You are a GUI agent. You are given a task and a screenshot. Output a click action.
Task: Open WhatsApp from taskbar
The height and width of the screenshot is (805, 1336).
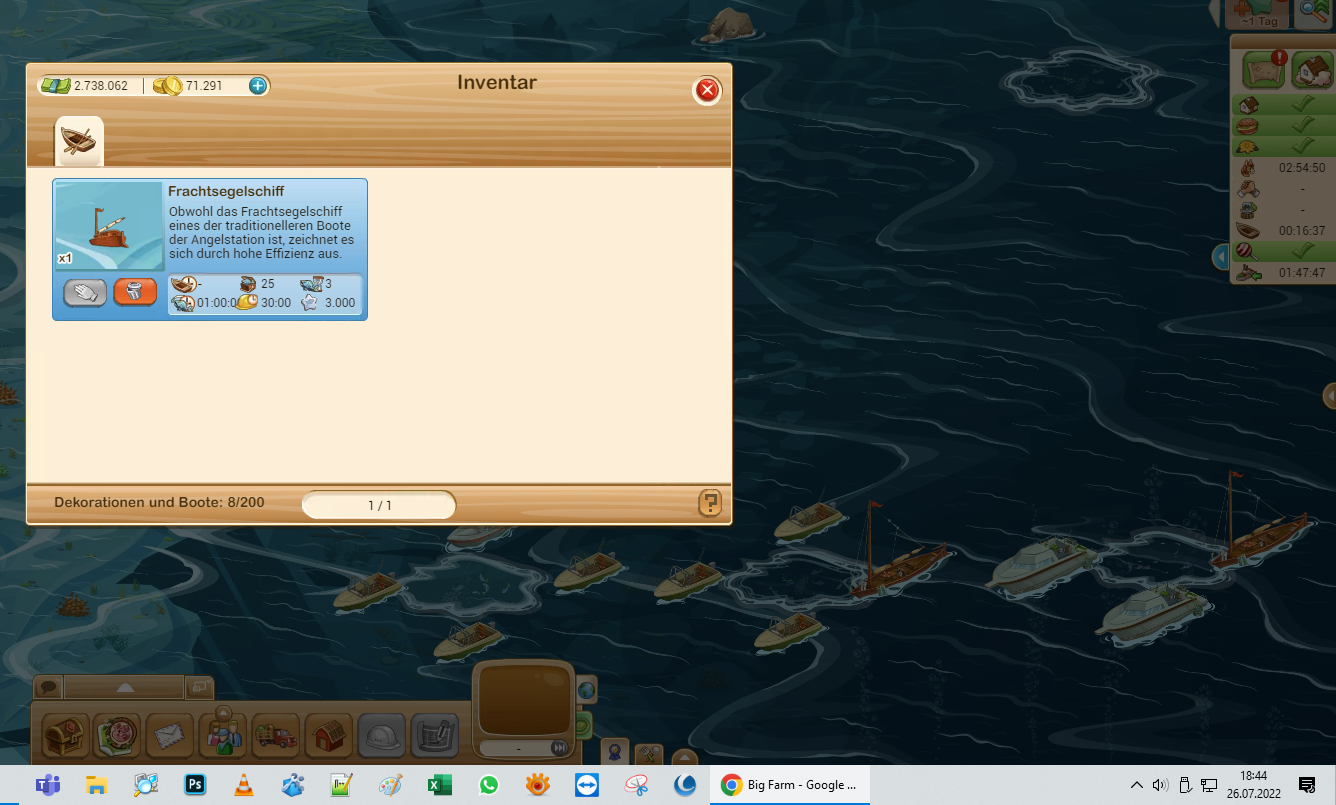click(488, 785)
